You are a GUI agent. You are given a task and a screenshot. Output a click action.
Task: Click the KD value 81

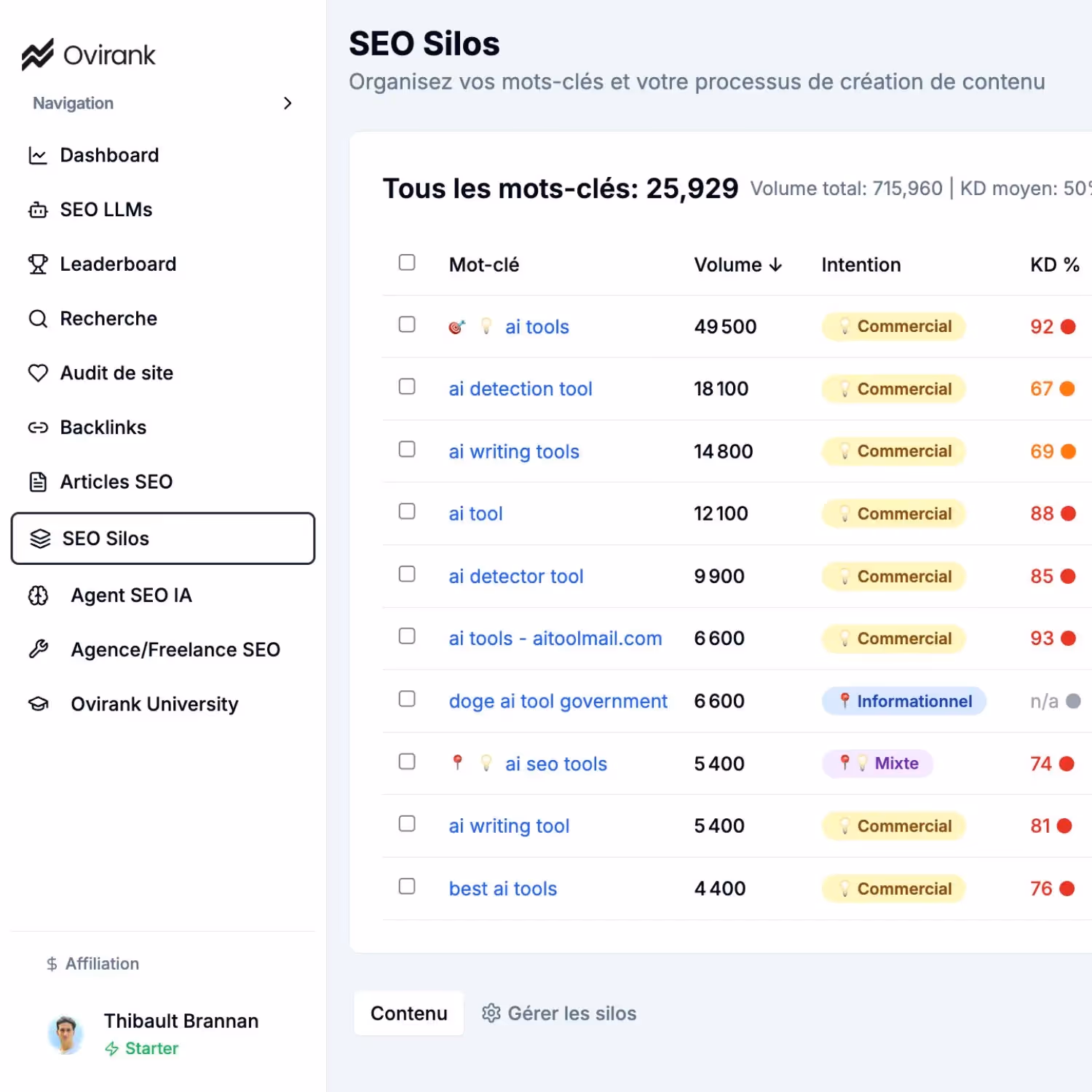point(1040,826)
